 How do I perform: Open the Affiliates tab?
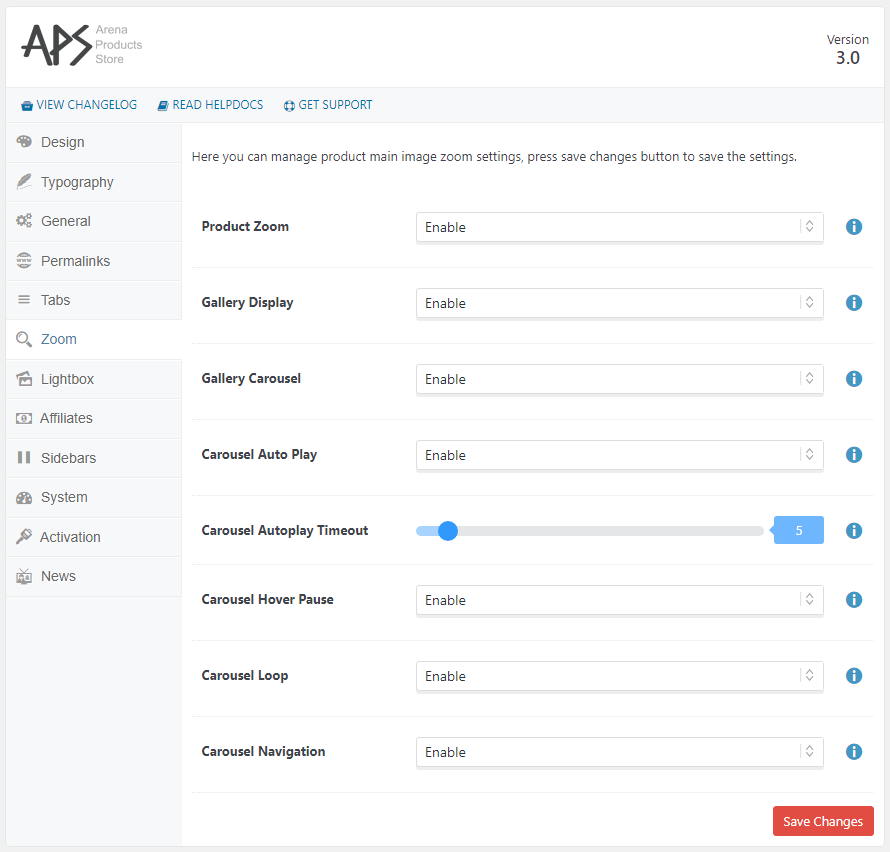tap(94, 418)
